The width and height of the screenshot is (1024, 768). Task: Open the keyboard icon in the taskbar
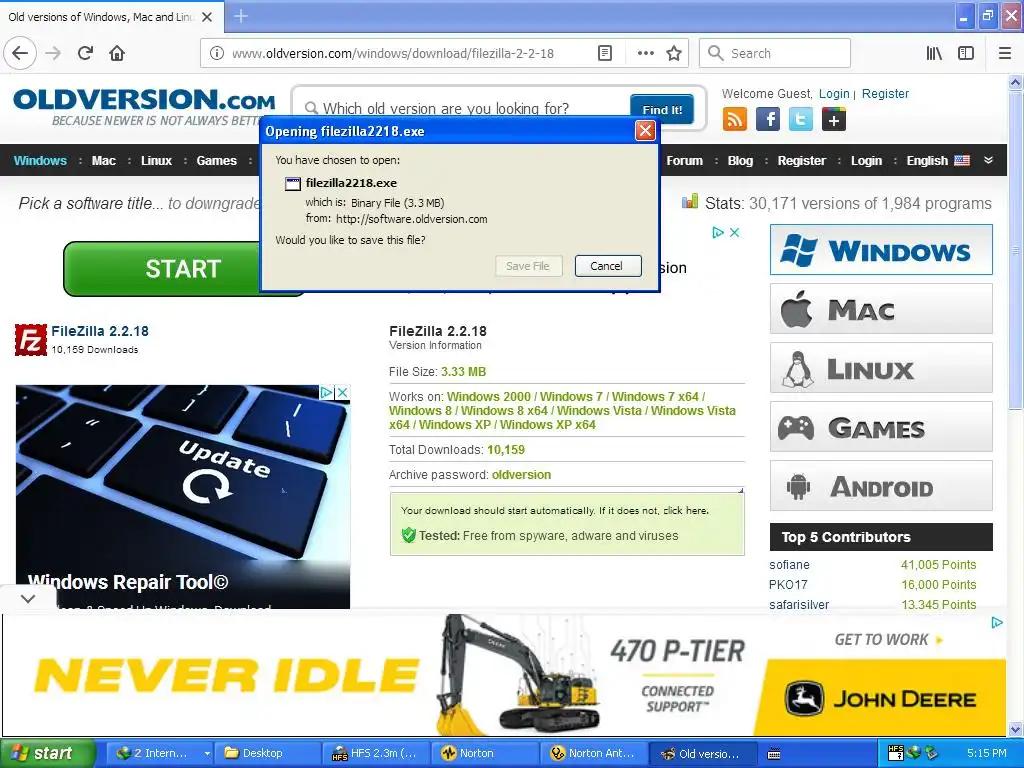774,754
